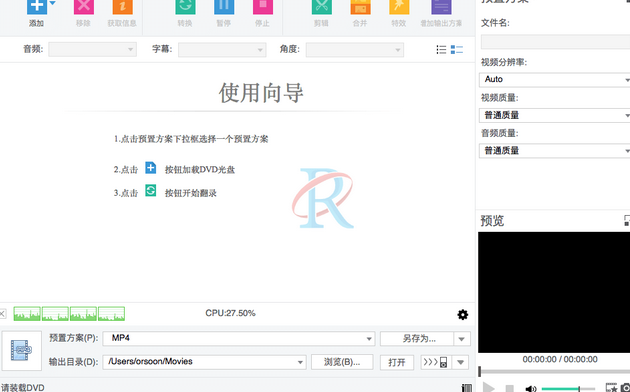Click the 合并 (Merge) toolbar icon
630x392 pixels.
pyautogui.click(x=360, y=7)
